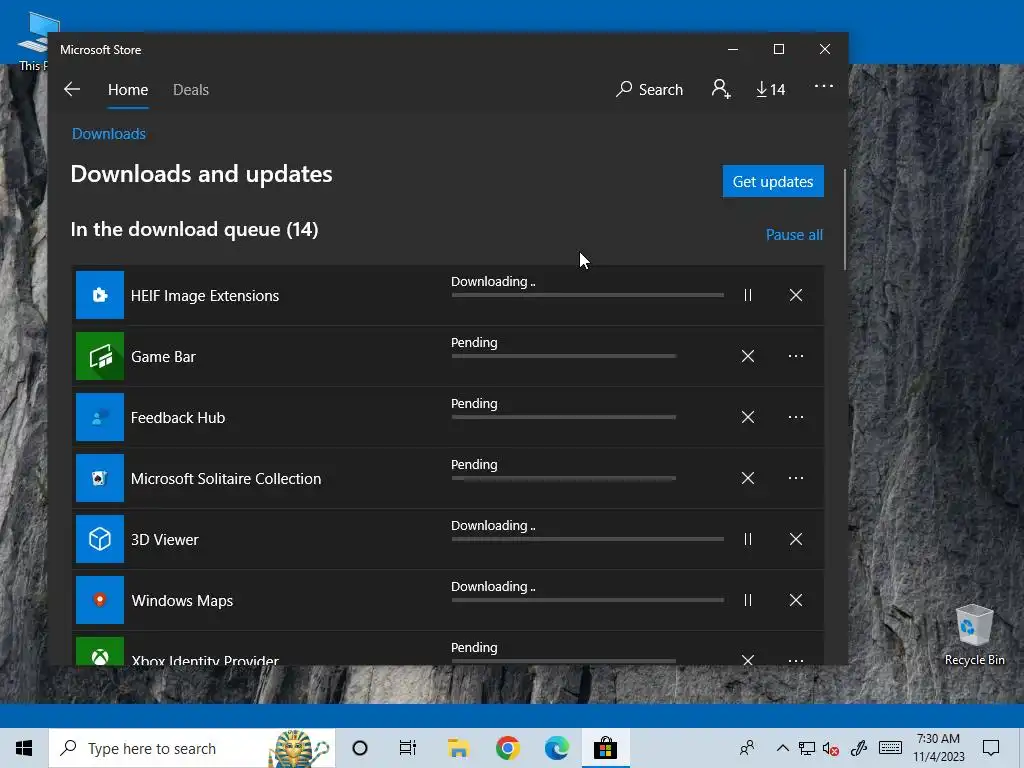The image size is (1024, 768).
Task: Click the Store window vertical scrollbar
Action: [x=844, y=219]
